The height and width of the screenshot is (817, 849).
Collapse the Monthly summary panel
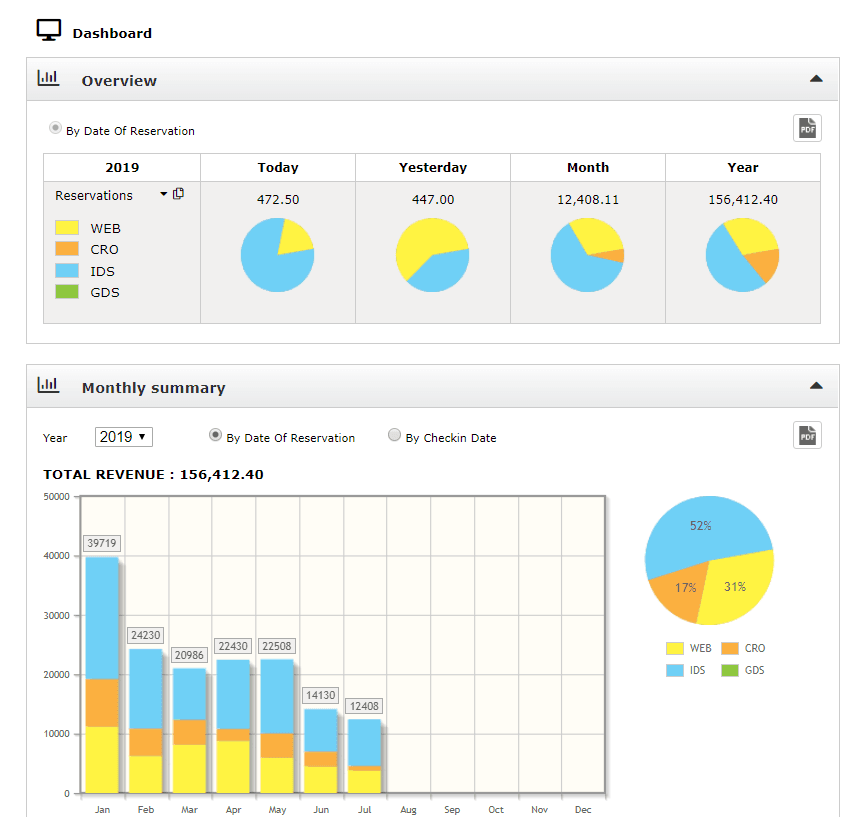click(816, 385)
